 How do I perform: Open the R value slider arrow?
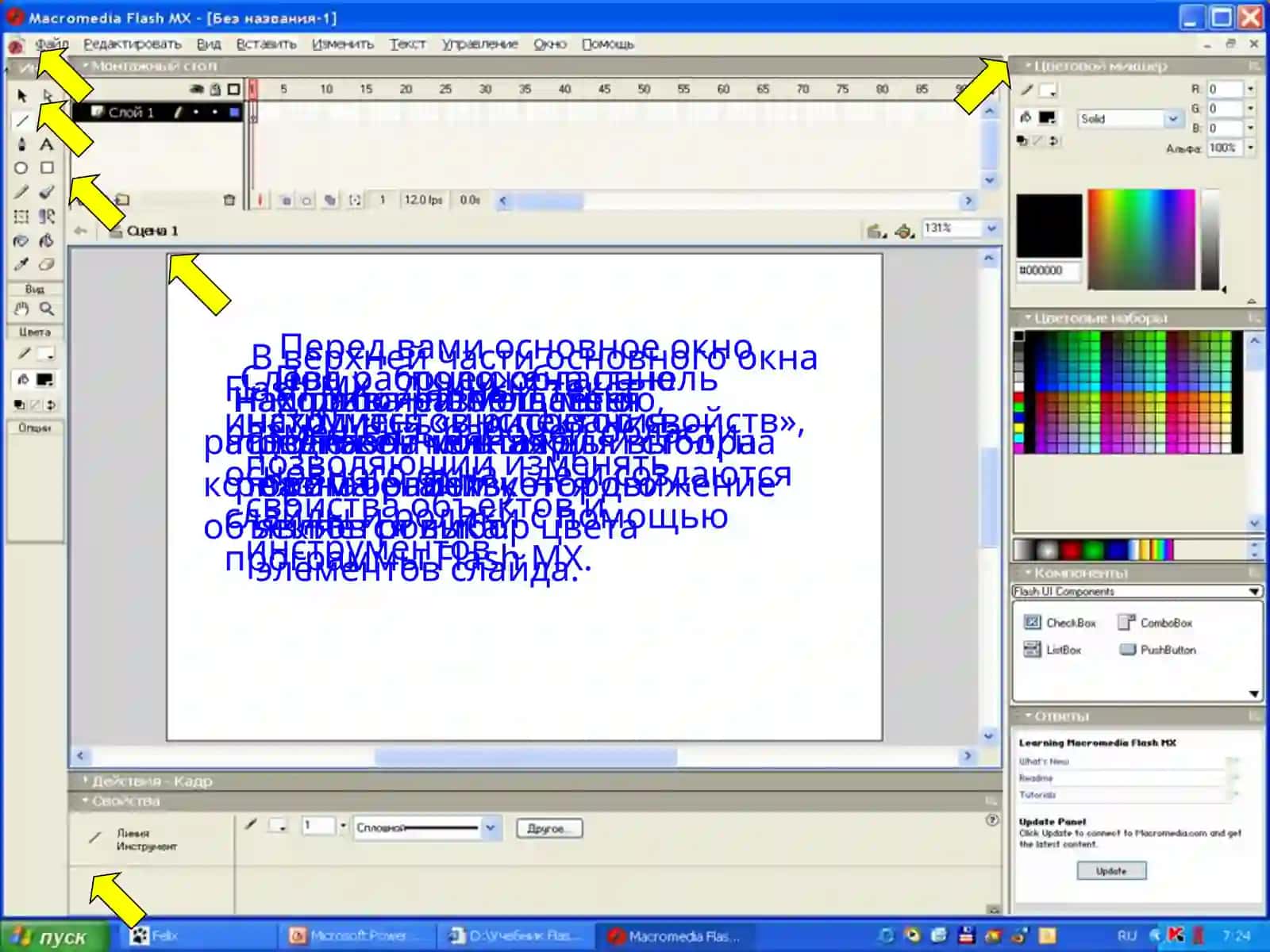1251,89
